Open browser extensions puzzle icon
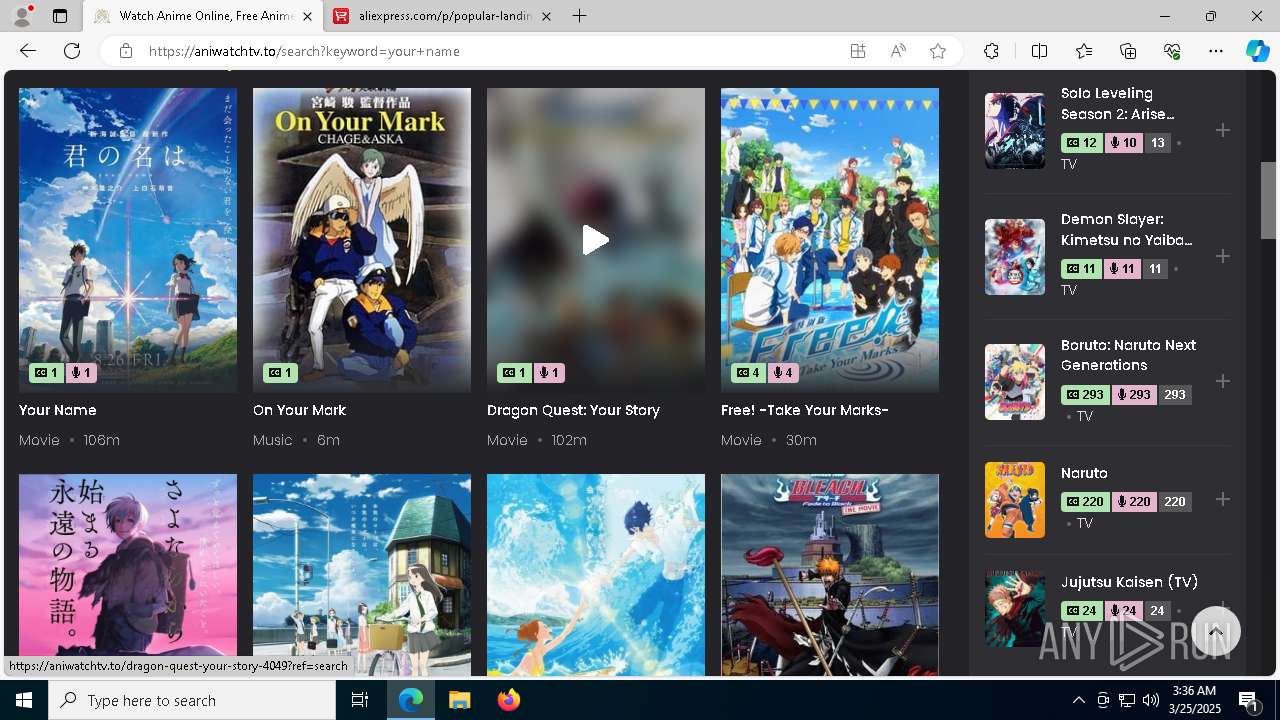This screenshot has width=1280, height=720. [991, 51]
